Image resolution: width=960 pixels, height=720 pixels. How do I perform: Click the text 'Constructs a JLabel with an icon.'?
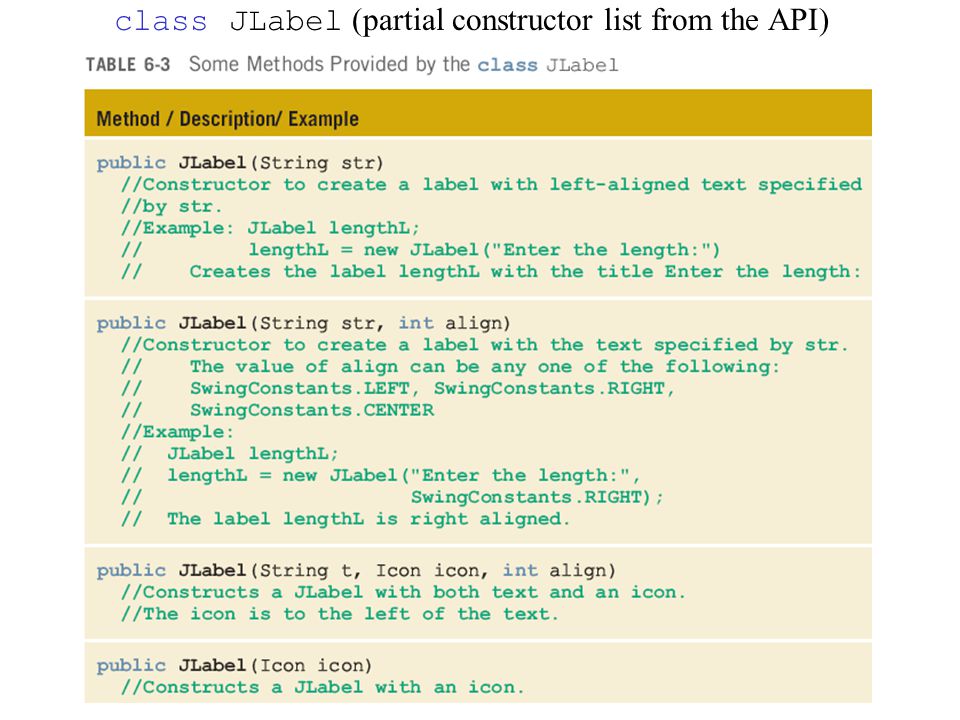tap(333, 688)
